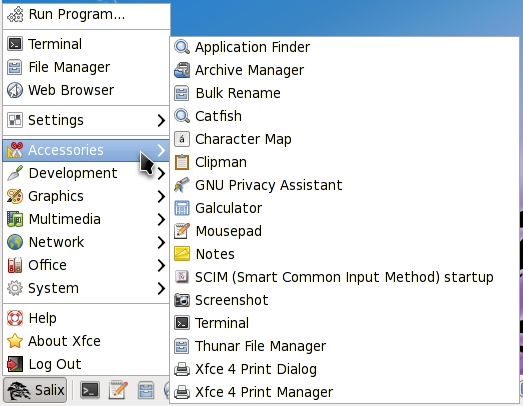This screenshot has width=523, height=406.
Task: Launch Character Map via its icon
Action: point(182,139)
